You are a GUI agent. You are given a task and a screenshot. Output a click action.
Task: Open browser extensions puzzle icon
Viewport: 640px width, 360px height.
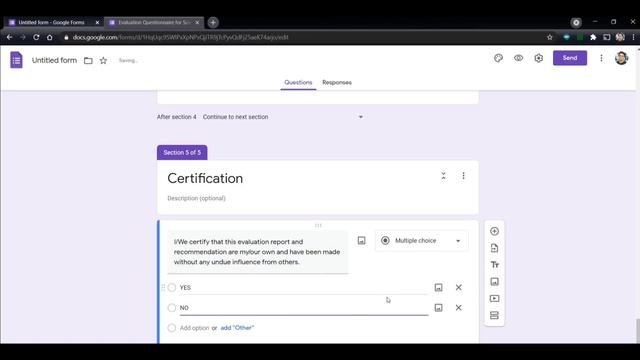coord(593,37)
